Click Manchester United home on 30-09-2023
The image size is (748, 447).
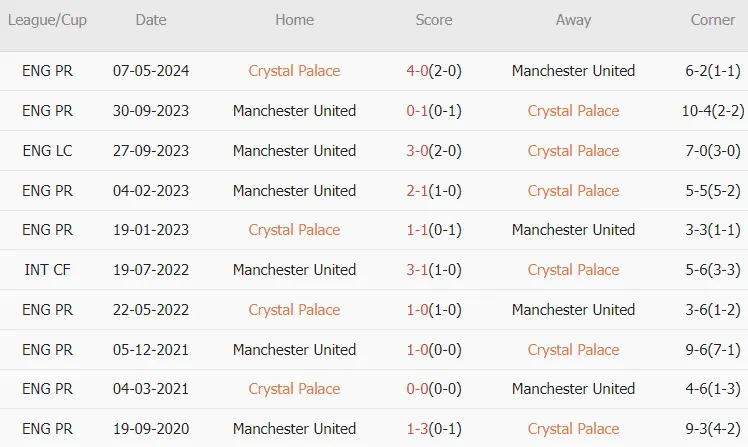click(x=294, y=111)
